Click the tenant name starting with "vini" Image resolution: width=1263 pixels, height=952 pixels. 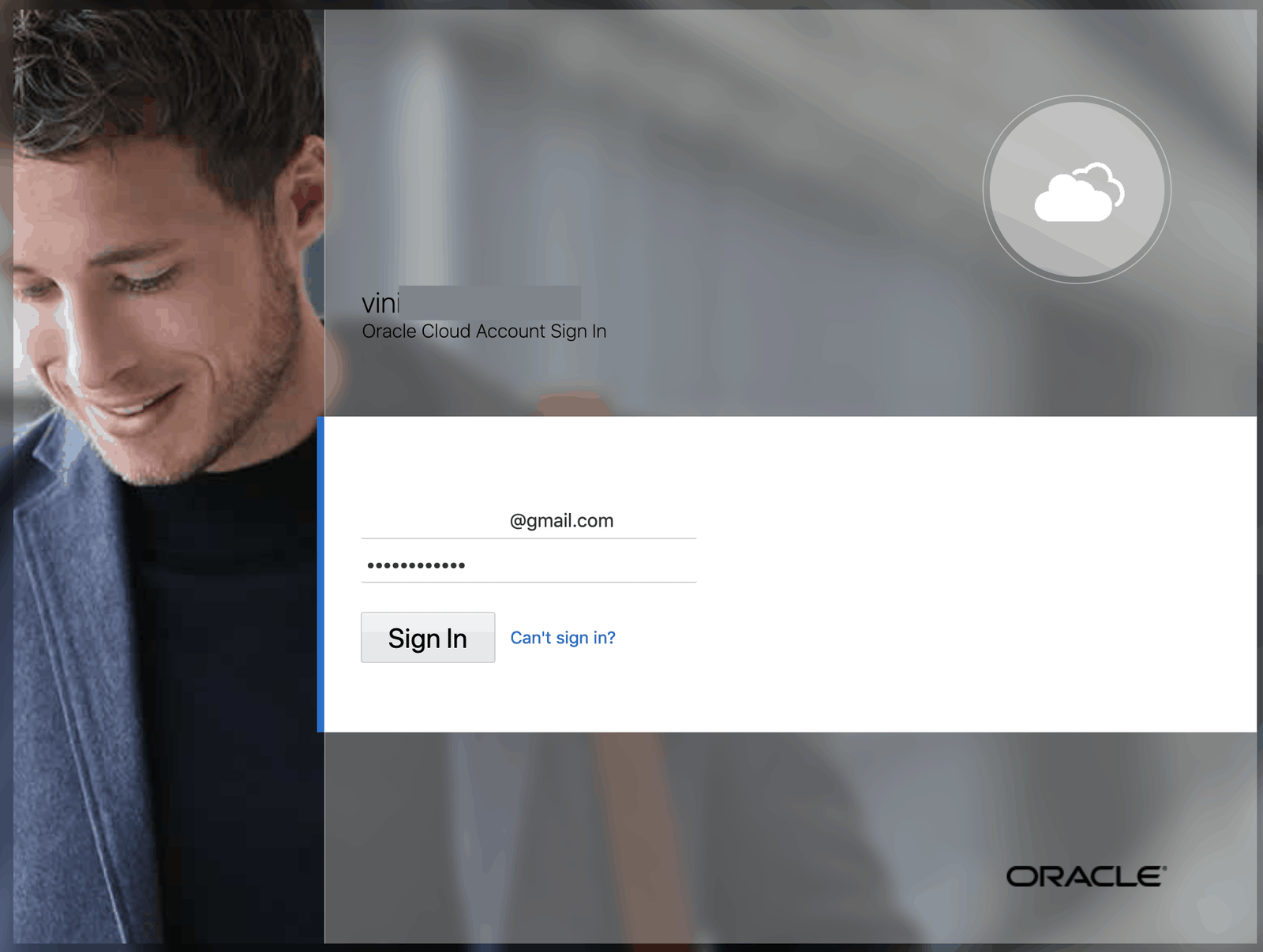coord(380,303)
